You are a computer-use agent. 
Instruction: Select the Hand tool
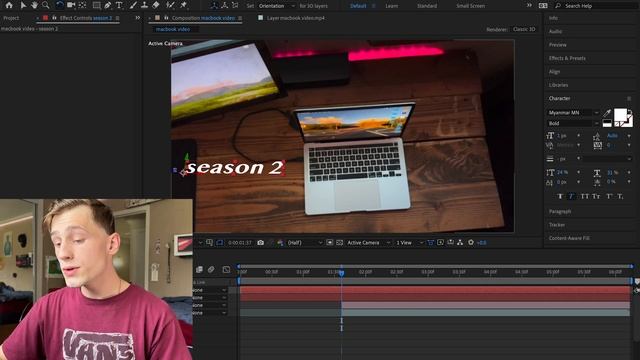coord(34,5)
